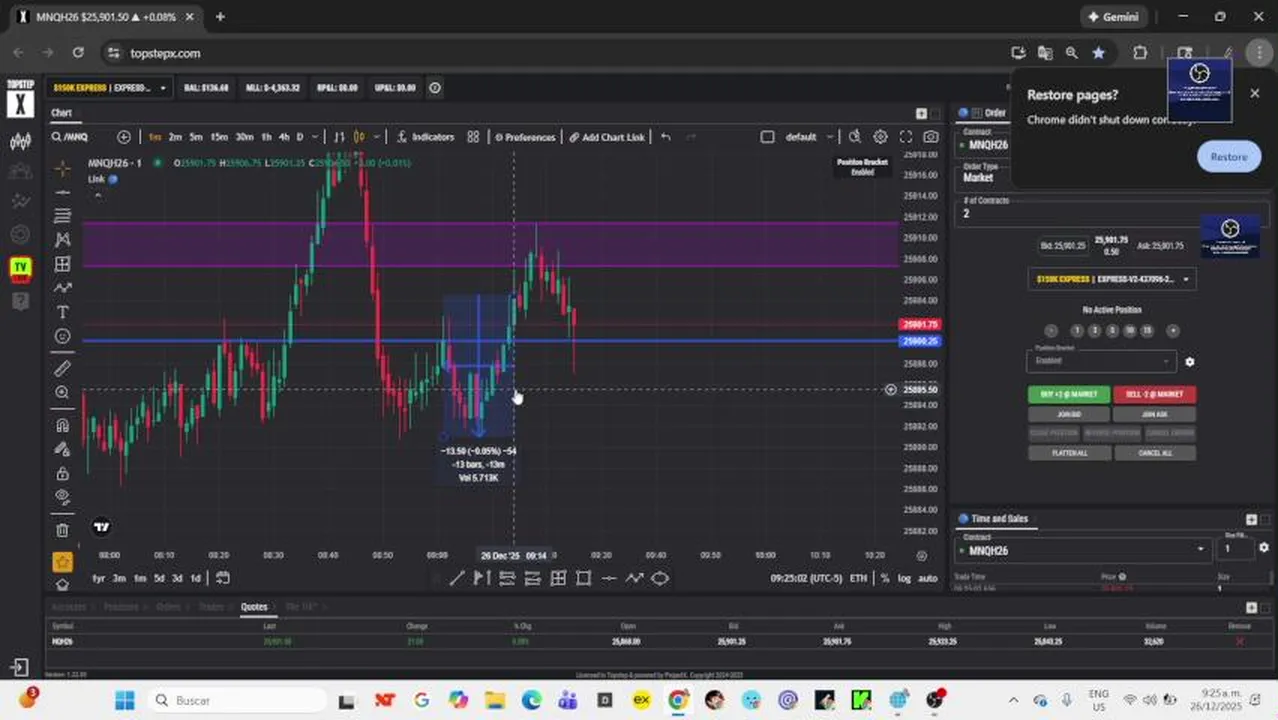Select the ruler measure tool

click(62, 369)
